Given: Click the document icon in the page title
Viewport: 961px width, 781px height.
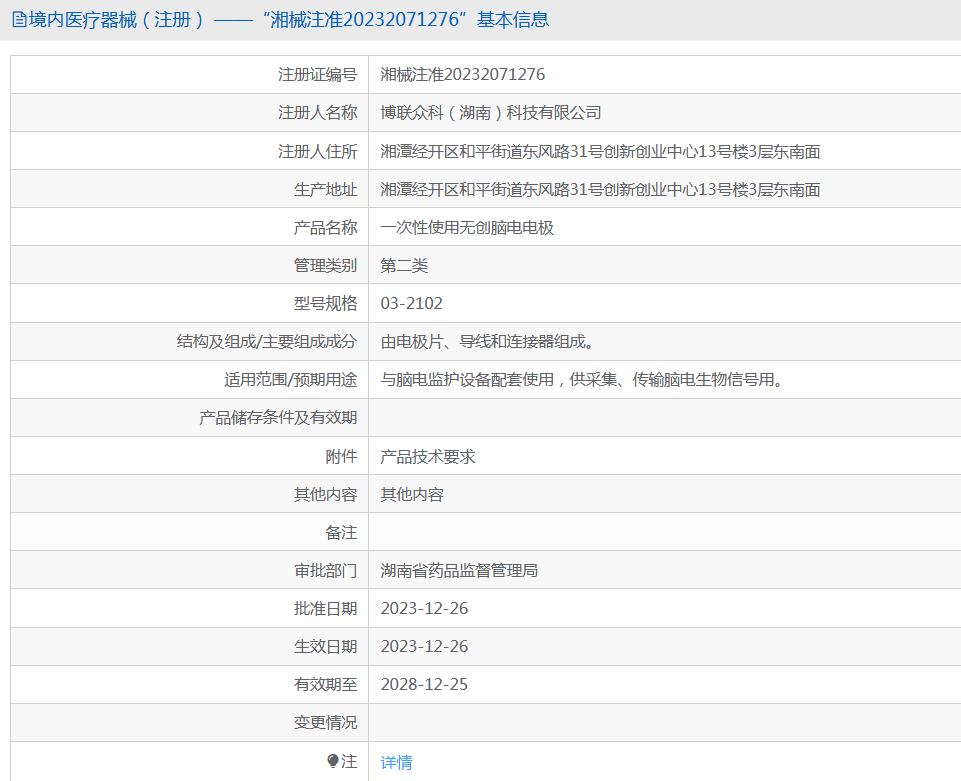Looking at the screenshot, I should (x=19, y=20).
